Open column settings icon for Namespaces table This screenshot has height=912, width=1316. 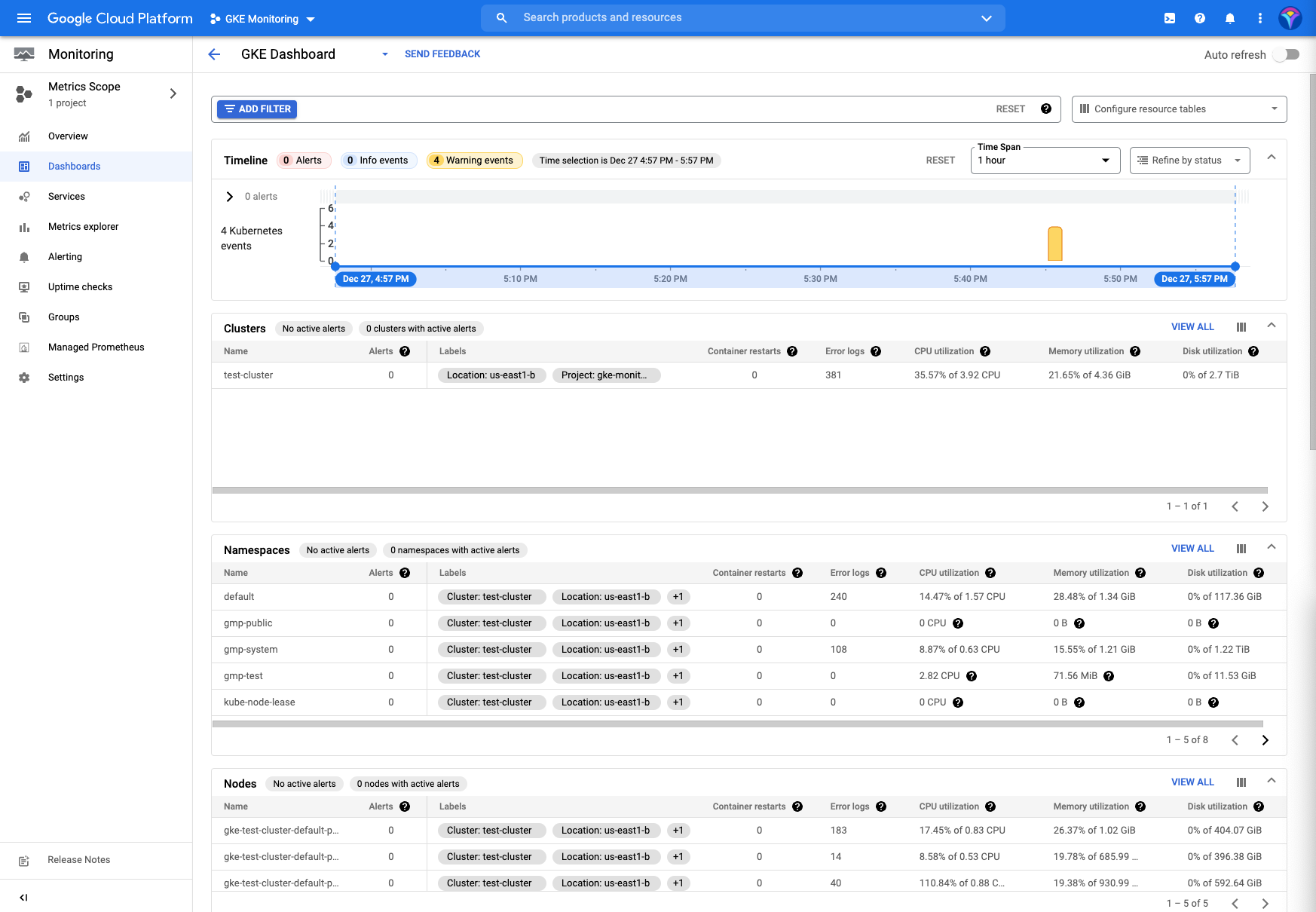pyautogui.click(x=1241, y=549)
